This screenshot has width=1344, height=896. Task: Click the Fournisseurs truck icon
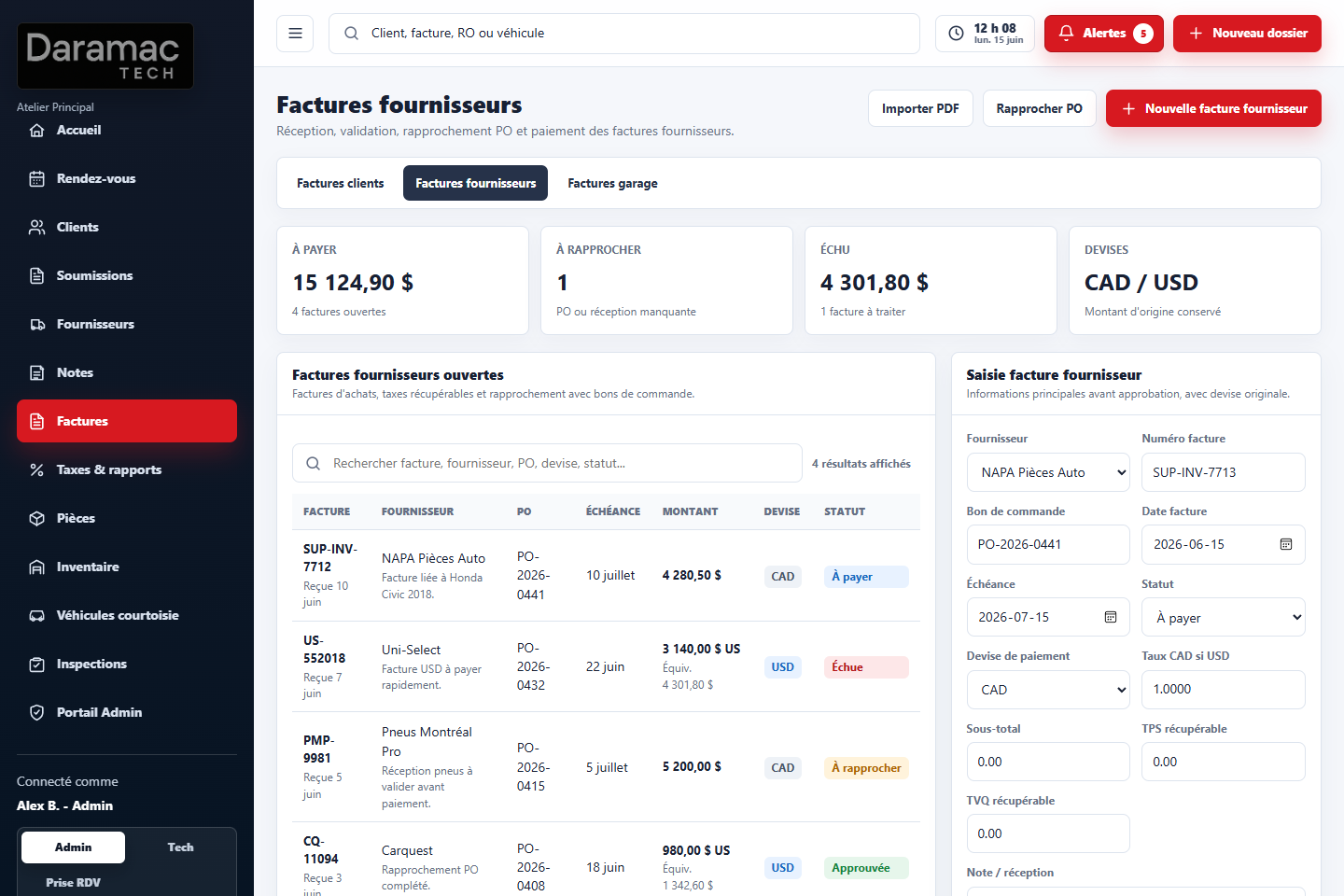click(37, 325)
